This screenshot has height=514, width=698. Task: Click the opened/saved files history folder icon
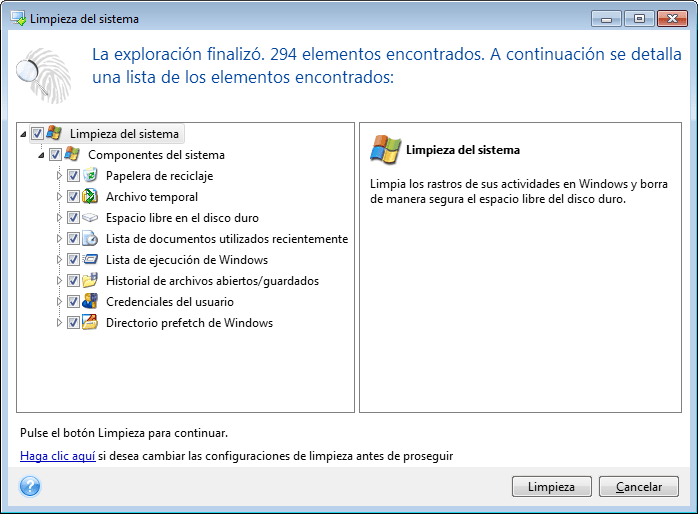pos(90,281)
